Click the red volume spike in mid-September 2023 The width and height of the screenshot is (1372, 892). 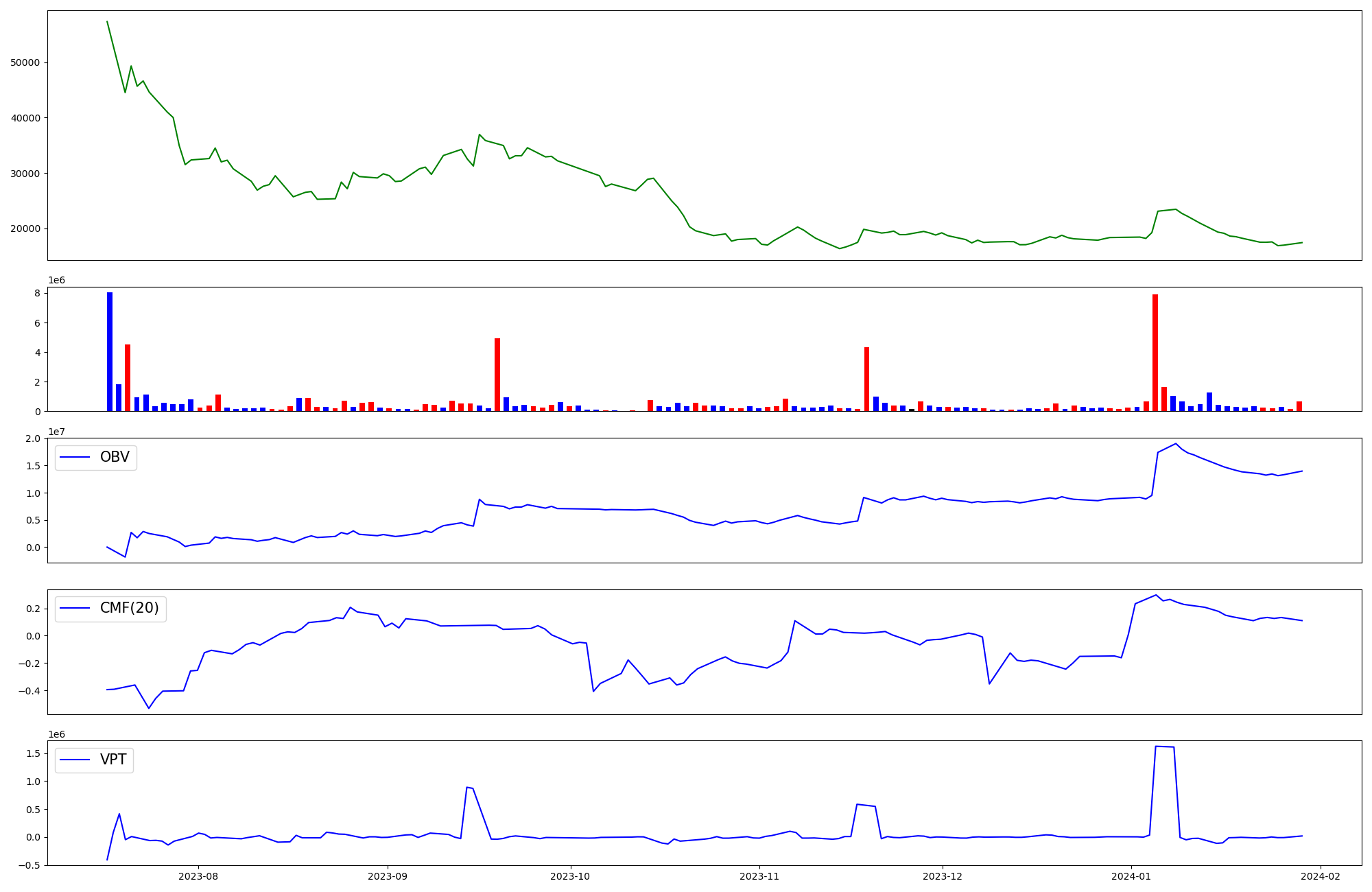pyautogui.click(x=497, y=375)
